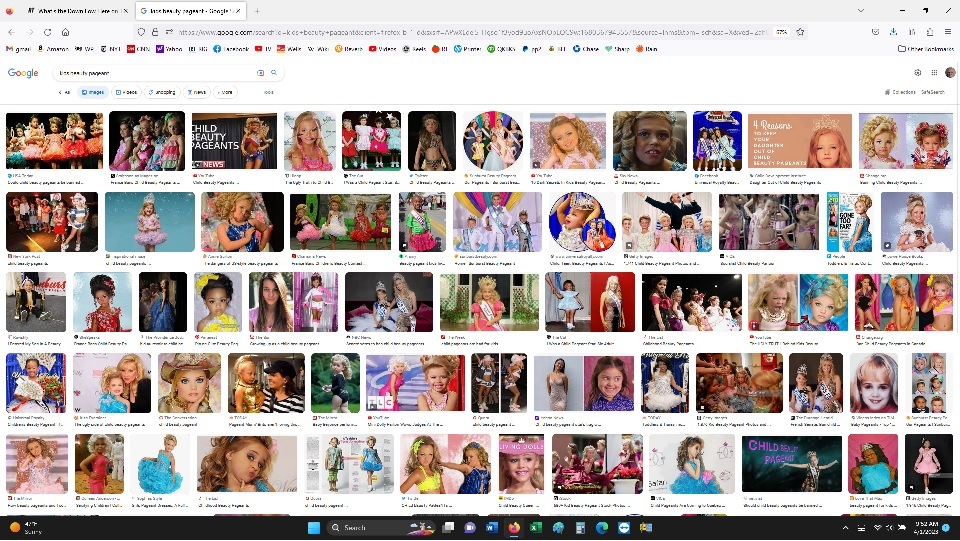Click the search by image camera icon
The height and width of the screenshot is (541, 960).
261,73
